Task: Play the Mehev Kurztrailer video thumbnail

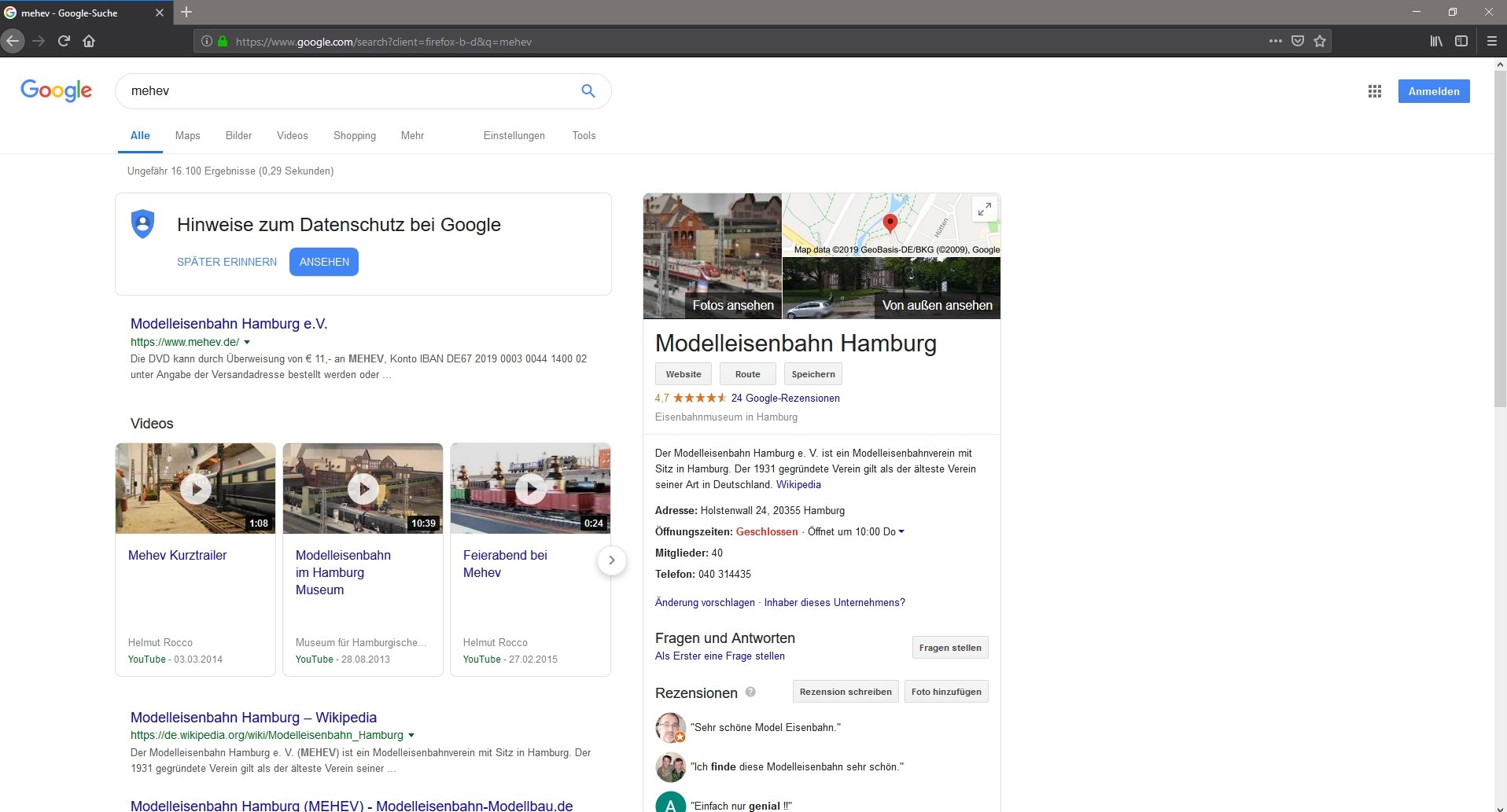Action: pyautogui.click(x=196, y=488)
